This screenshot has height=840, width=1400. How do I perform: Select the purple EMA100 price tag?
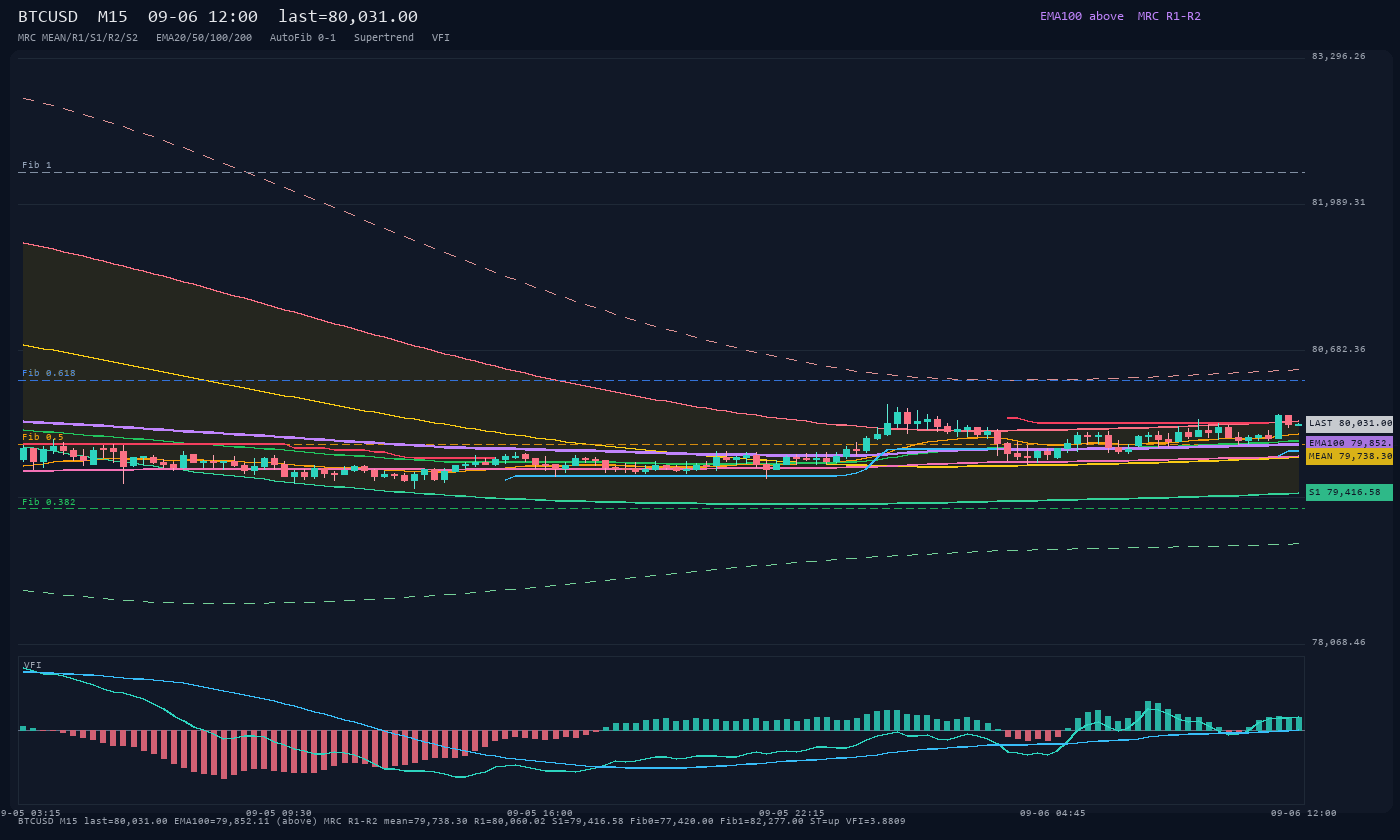coord(1349,442)
